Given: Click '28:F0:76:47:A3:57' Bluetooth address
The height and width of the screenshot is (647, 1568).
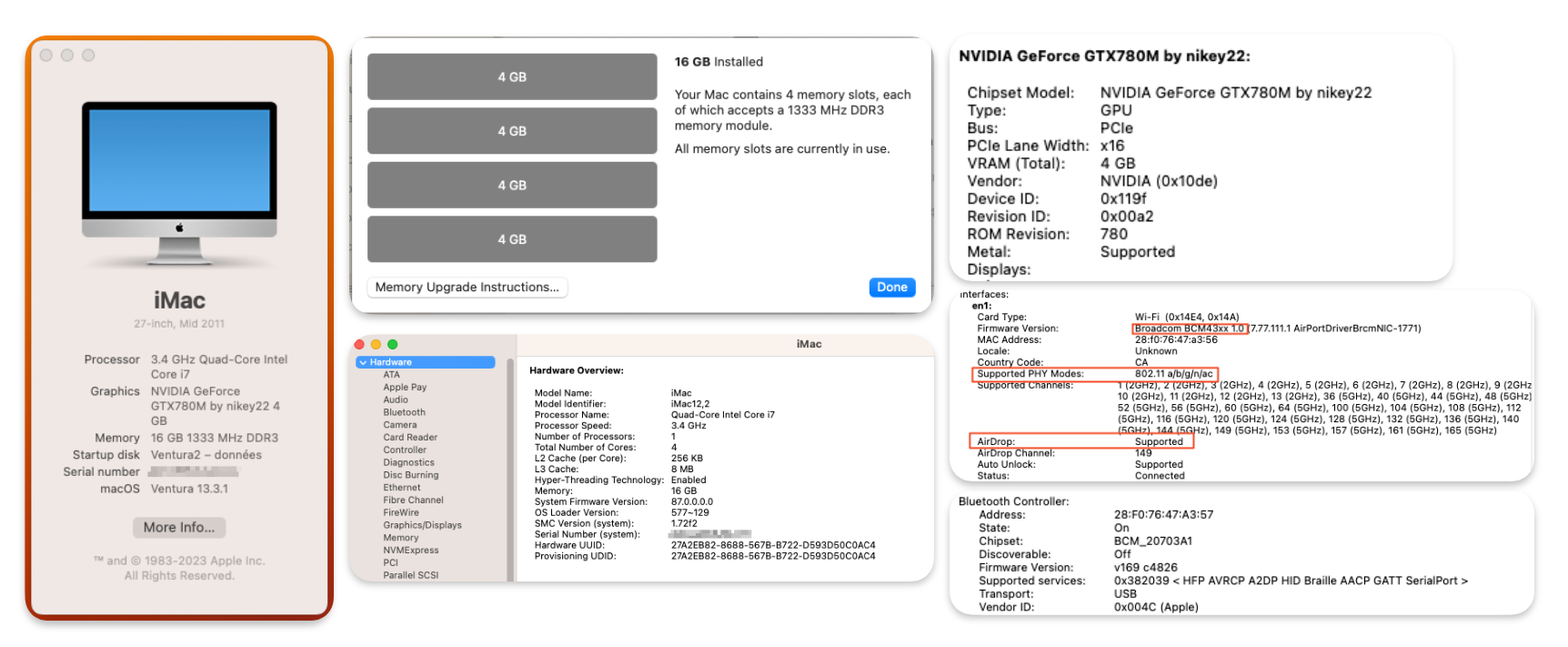Looking at the screenshot, I should (x=1163, y=515).
